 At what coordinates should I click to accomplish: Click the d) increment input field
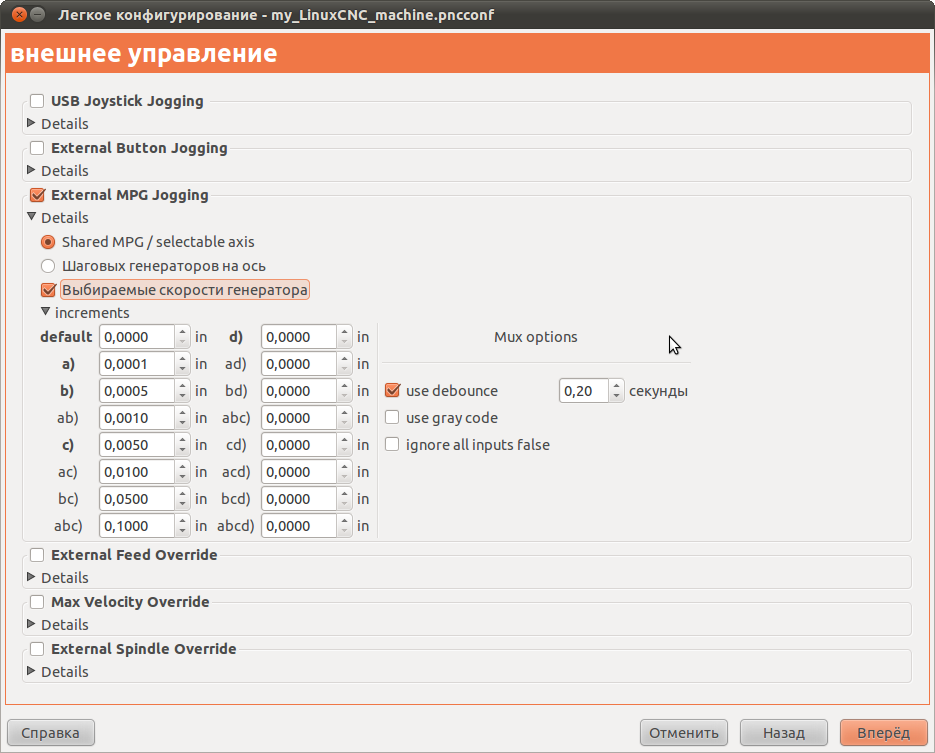(x=299, y=337)
